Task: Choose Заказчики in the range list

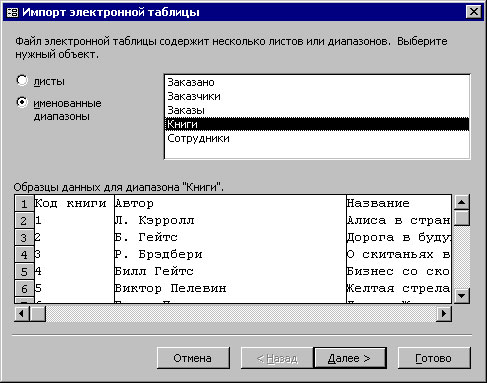Action: coord(317,96)
